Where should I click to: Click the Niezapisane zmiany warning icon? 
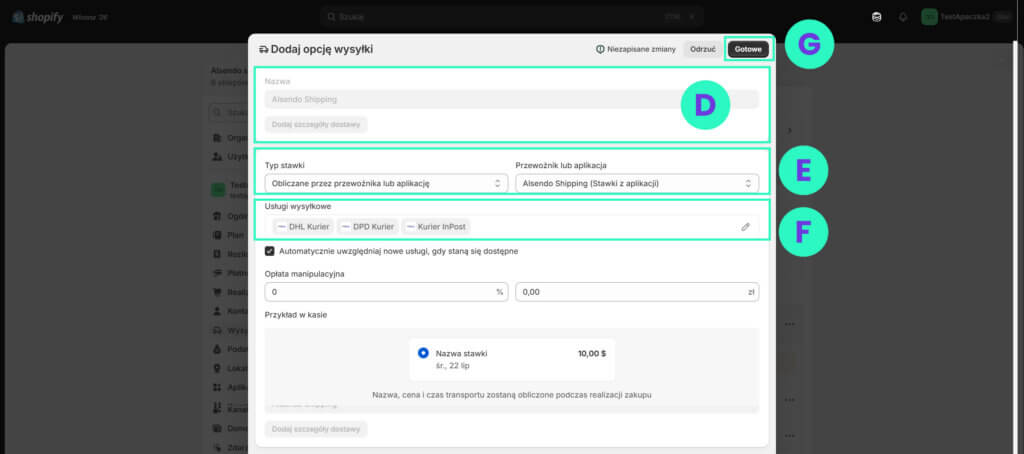coord(600,49)
